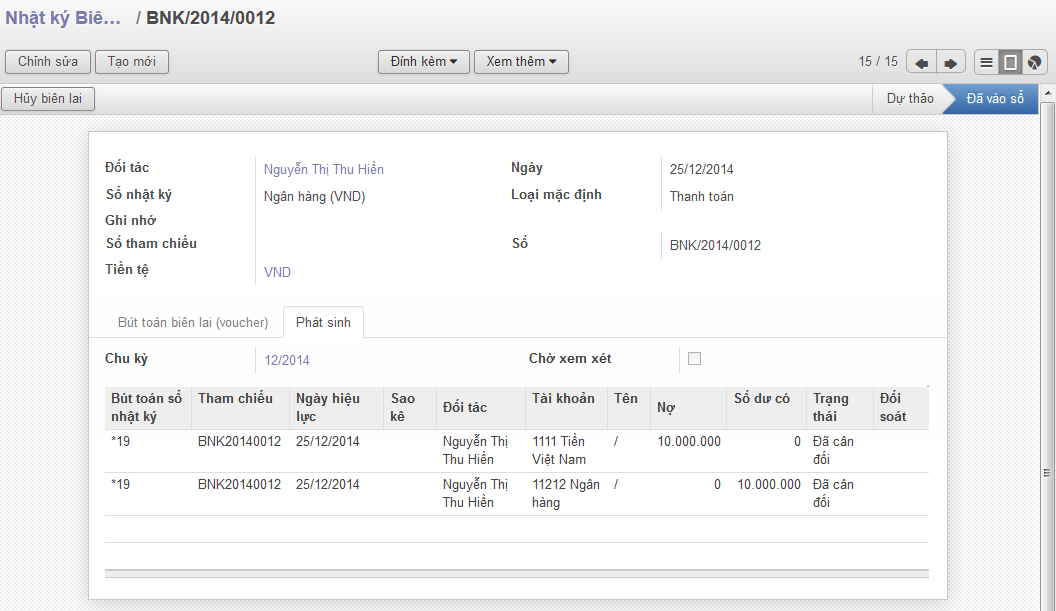Go to the next record arrow
Image resolution: width=1056 pixels, height=611 pixels.
point(950,62)
